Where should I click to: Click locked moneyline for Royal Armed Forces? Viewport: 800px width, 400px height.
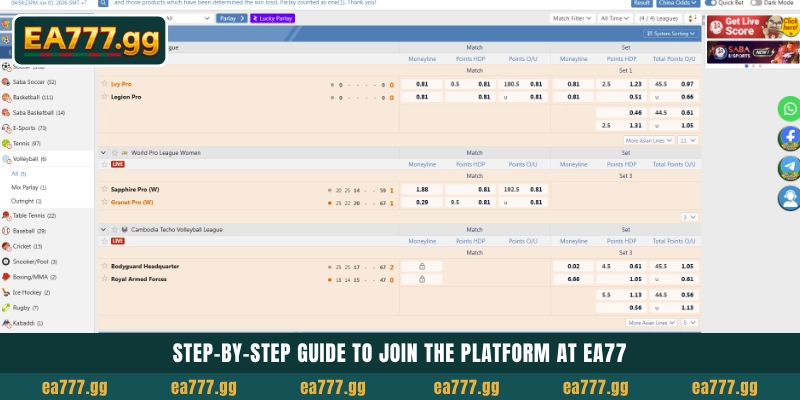pyautogui.click(x=422, y=279)
